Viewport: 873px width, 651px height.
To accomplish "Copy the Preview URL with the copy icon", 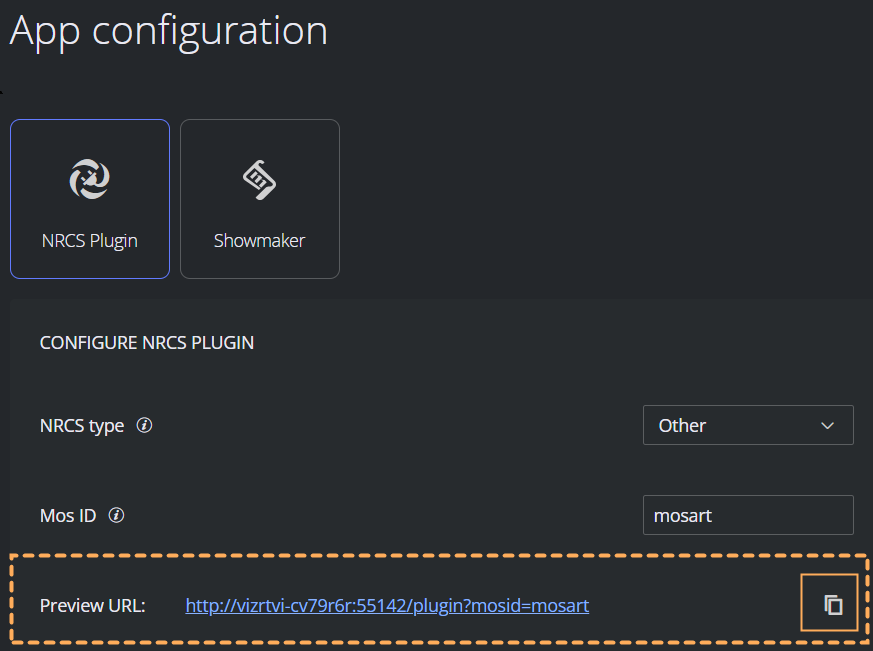I will (x=830, y=603).
